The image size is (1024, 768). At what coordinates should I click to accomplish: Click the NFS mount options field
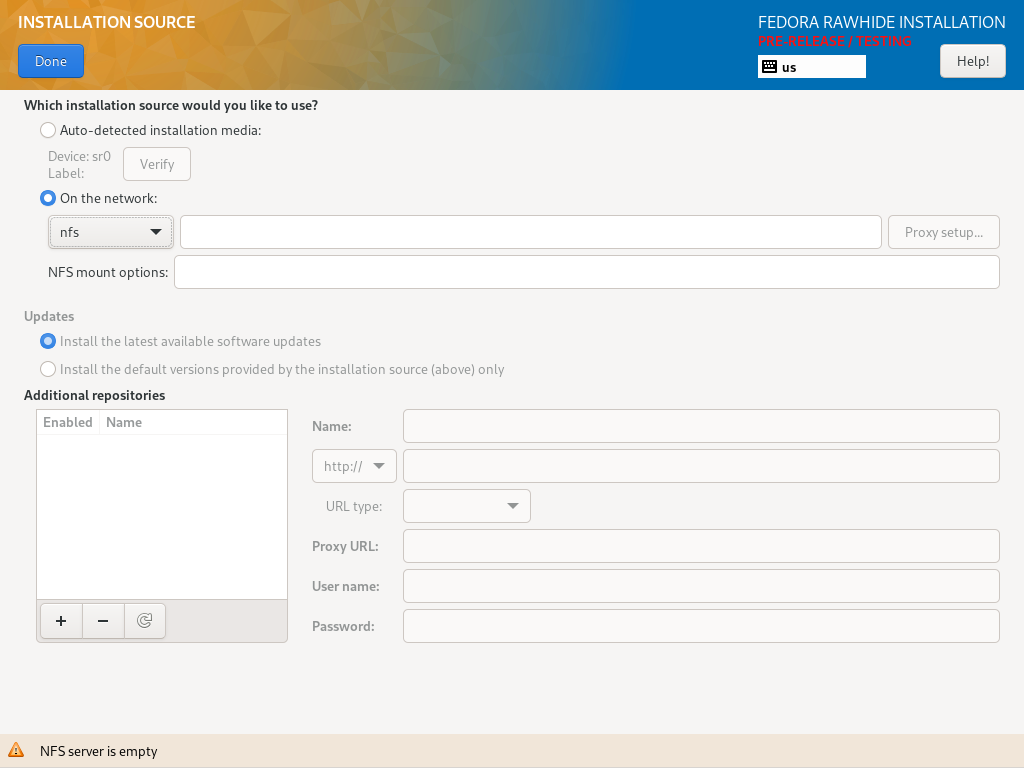coord(586,272)
